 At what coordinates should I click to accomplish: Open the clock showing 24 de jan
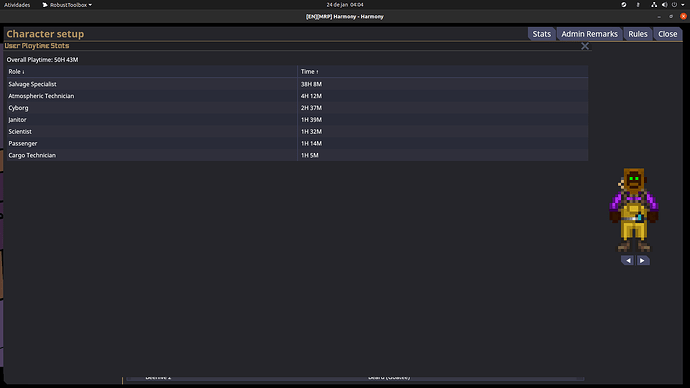coord(345,5)
